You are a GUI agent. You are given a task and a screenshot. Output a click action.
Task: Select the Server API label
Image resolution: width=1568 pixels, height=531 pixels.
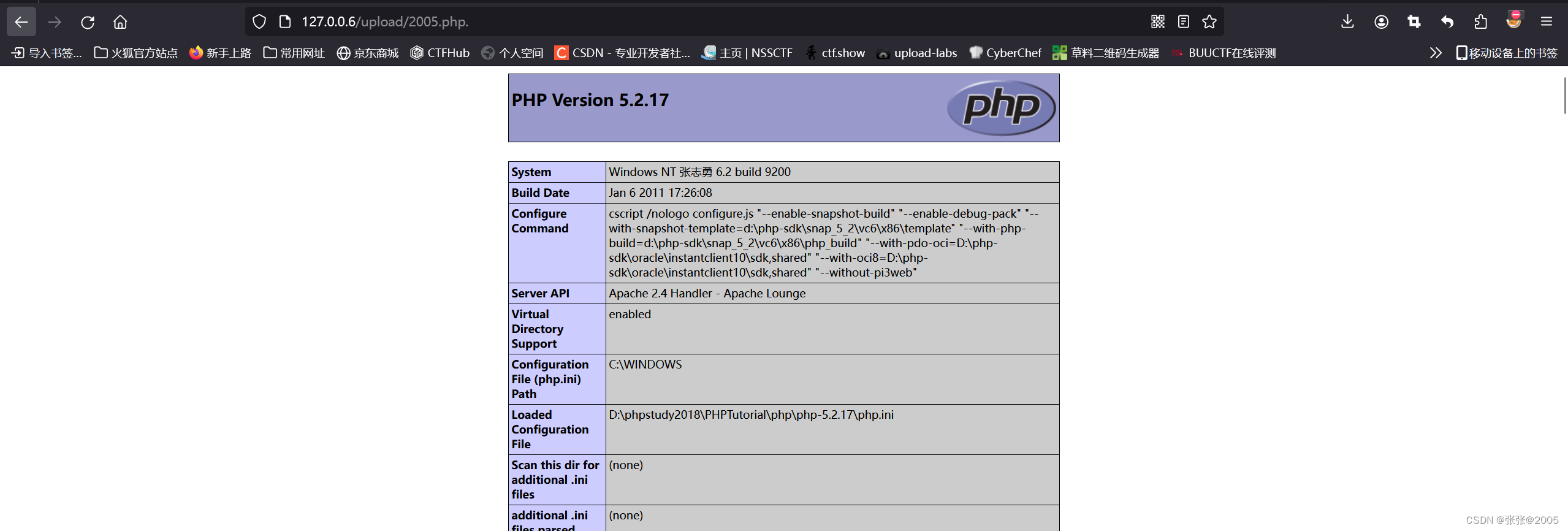pyautogui.click(x=540, y=294)
